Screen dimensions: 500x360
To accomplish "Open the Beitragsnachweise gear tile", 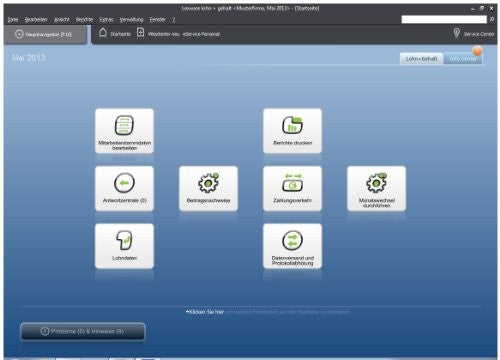I will pyautogui.click(x=208, y=189).
